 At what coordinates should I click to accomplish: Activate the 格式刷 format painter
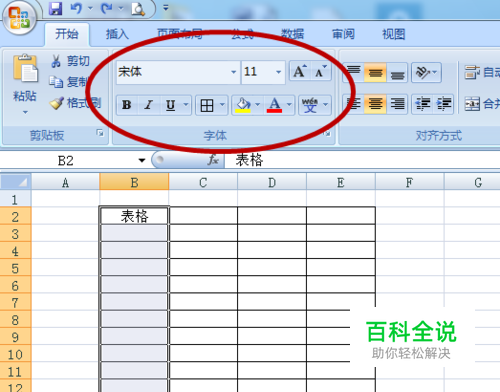coord(75,103)
